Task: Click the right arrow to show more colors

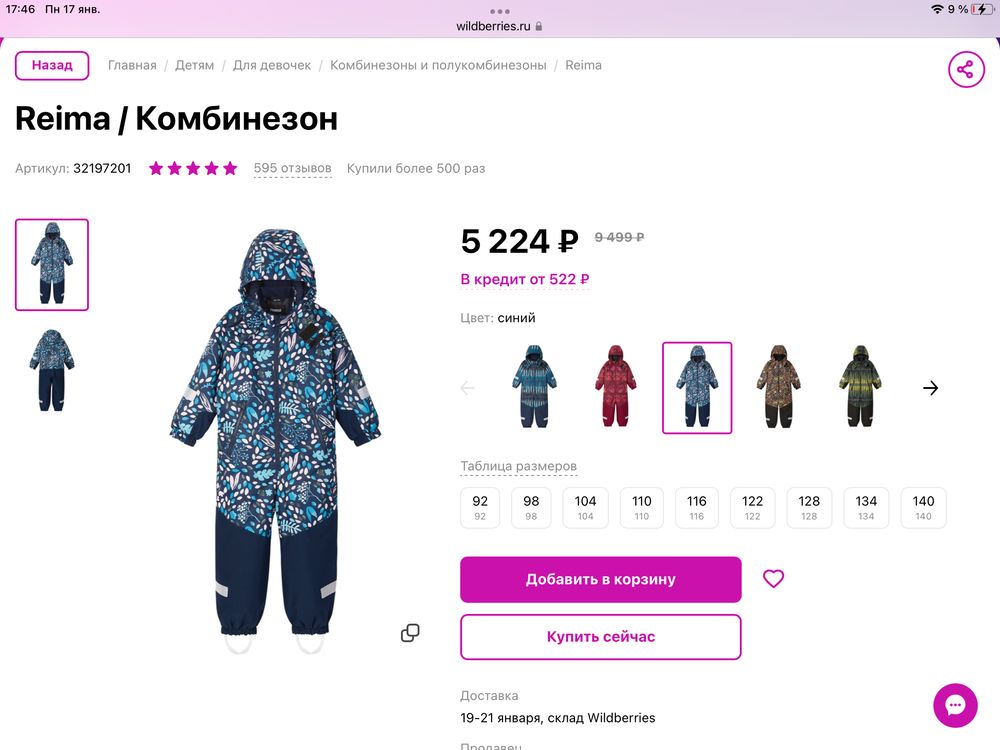Action: click(x=930, y=388)
